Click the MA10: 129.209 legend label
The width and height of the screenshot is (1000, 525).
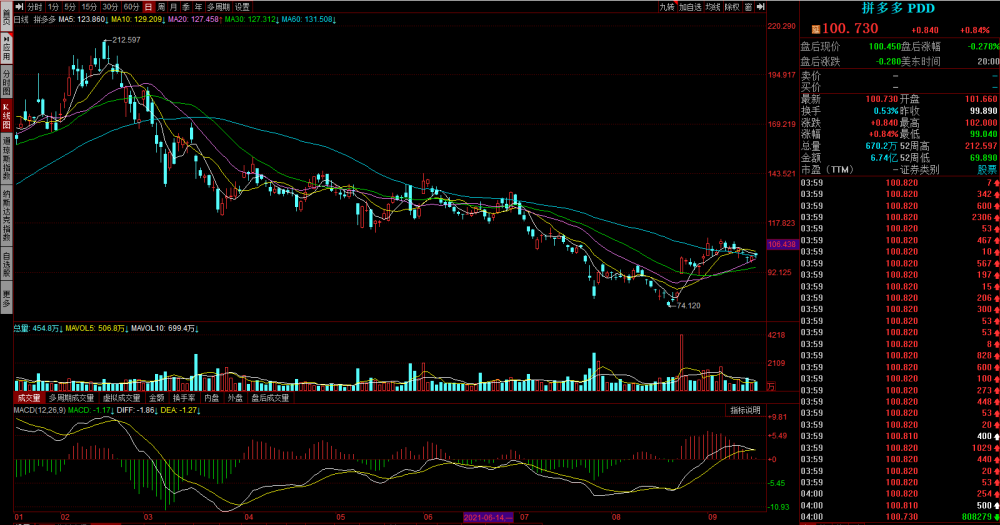(x=138, y=20)
